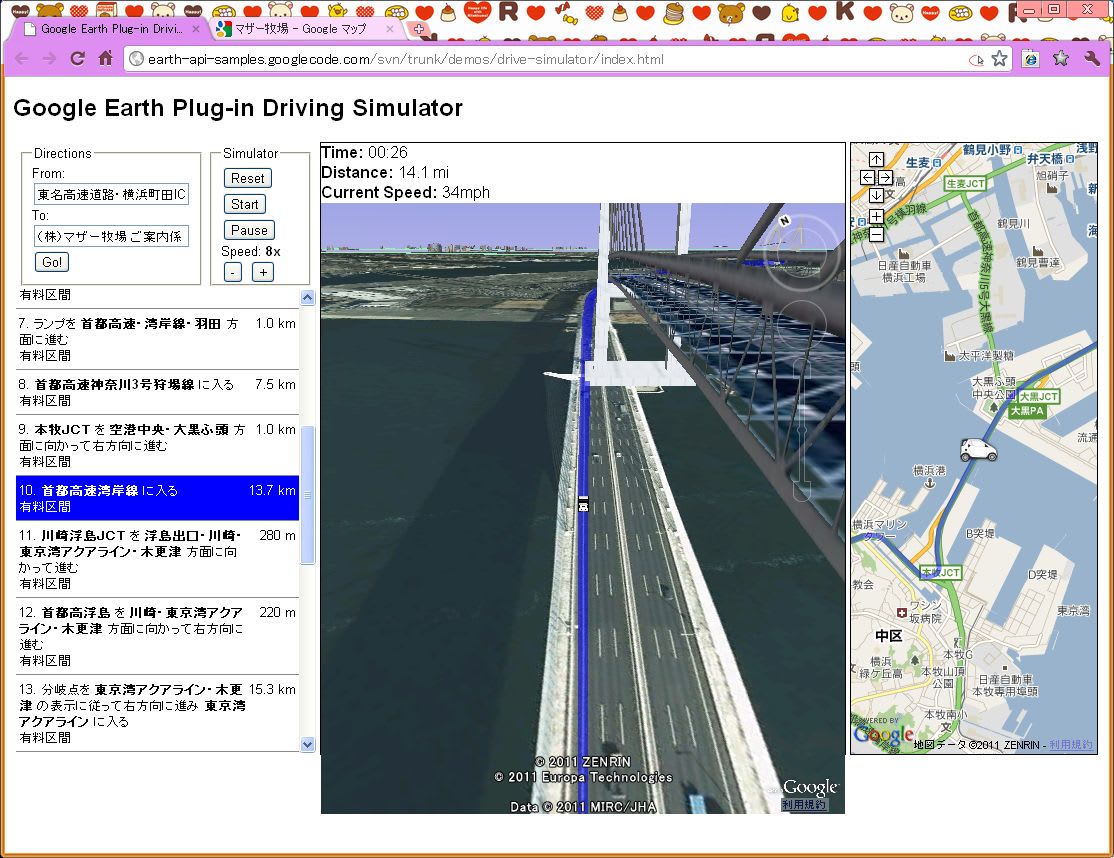Pause the driving simulator

tap(249, 230)
